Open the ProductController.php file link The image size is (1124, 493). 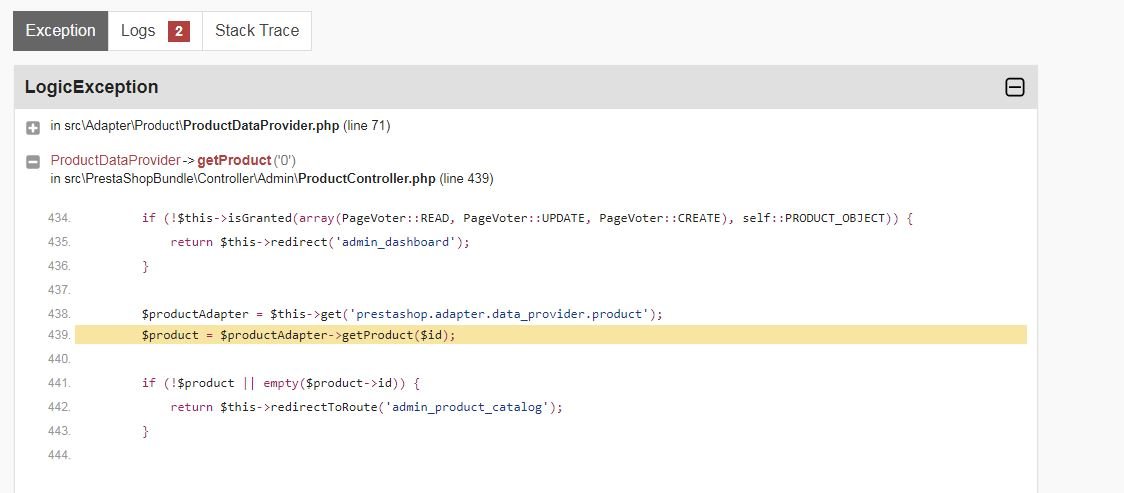(x=366, y=178)
